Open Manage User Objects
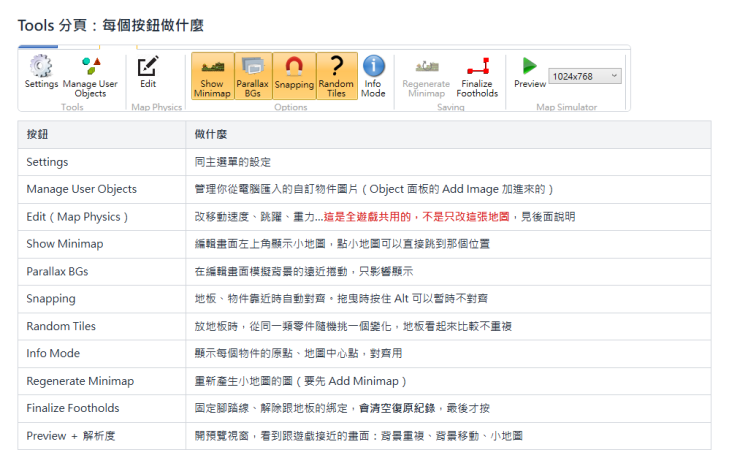Image resolution: width=729 pixels, height=466 pixels. tap(90, 76)
